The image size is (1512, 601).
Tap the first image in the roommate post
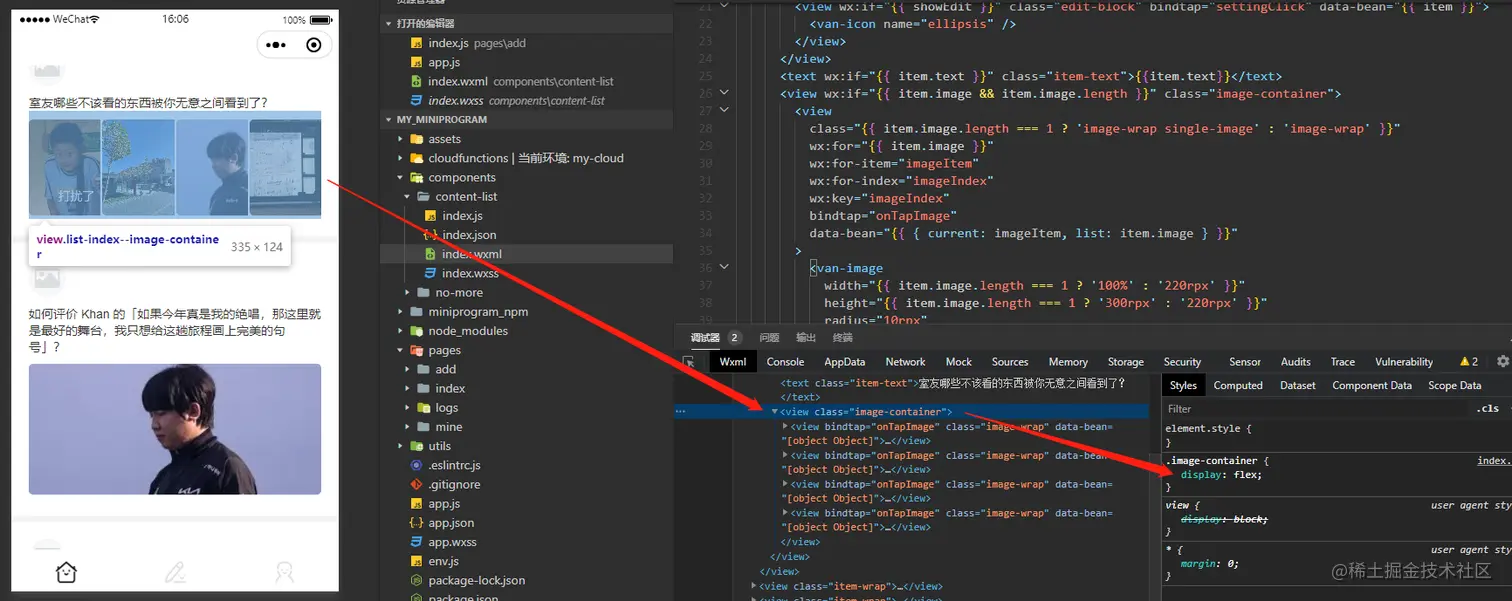65,167
